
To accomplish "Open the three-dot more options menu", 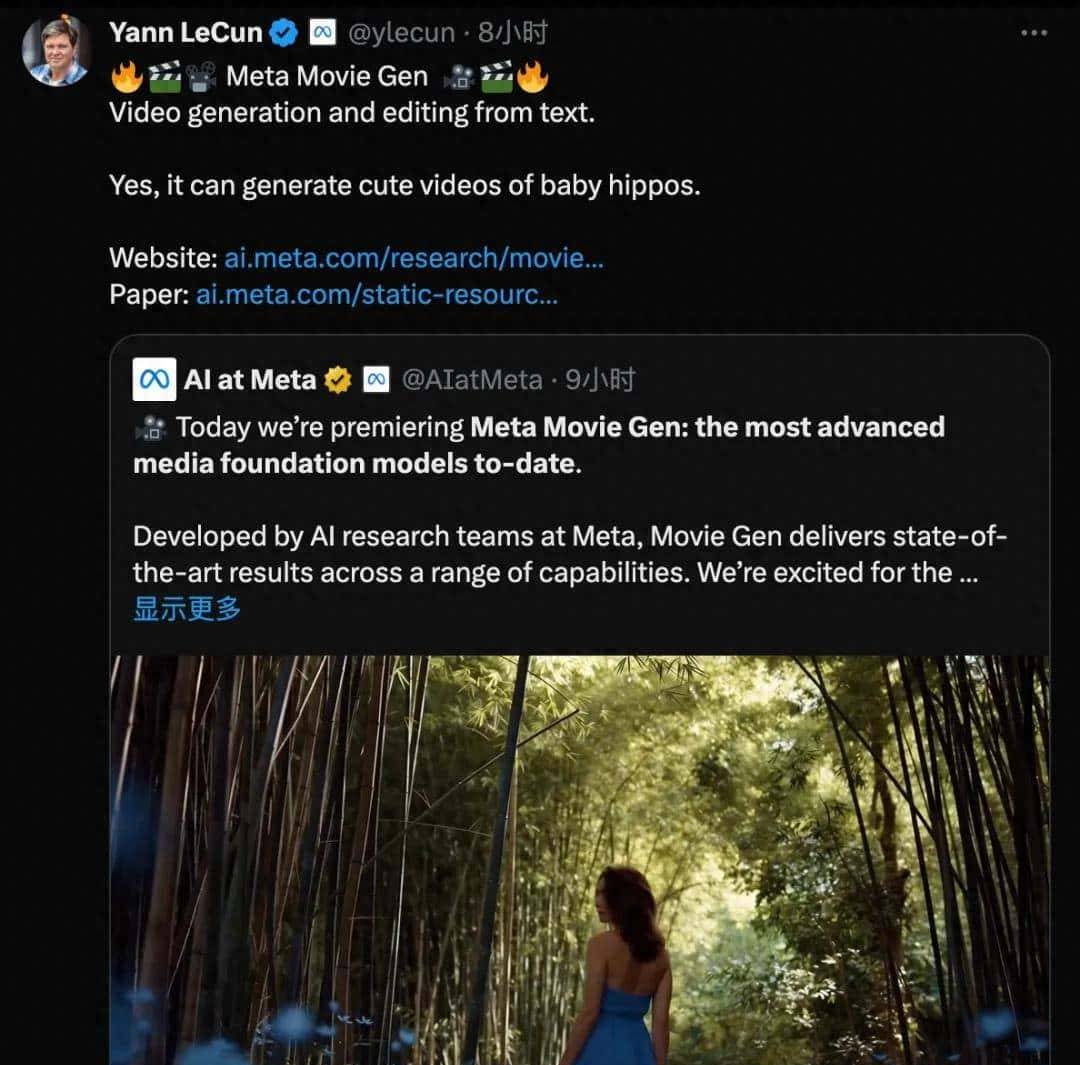I will pos(1033,33).
